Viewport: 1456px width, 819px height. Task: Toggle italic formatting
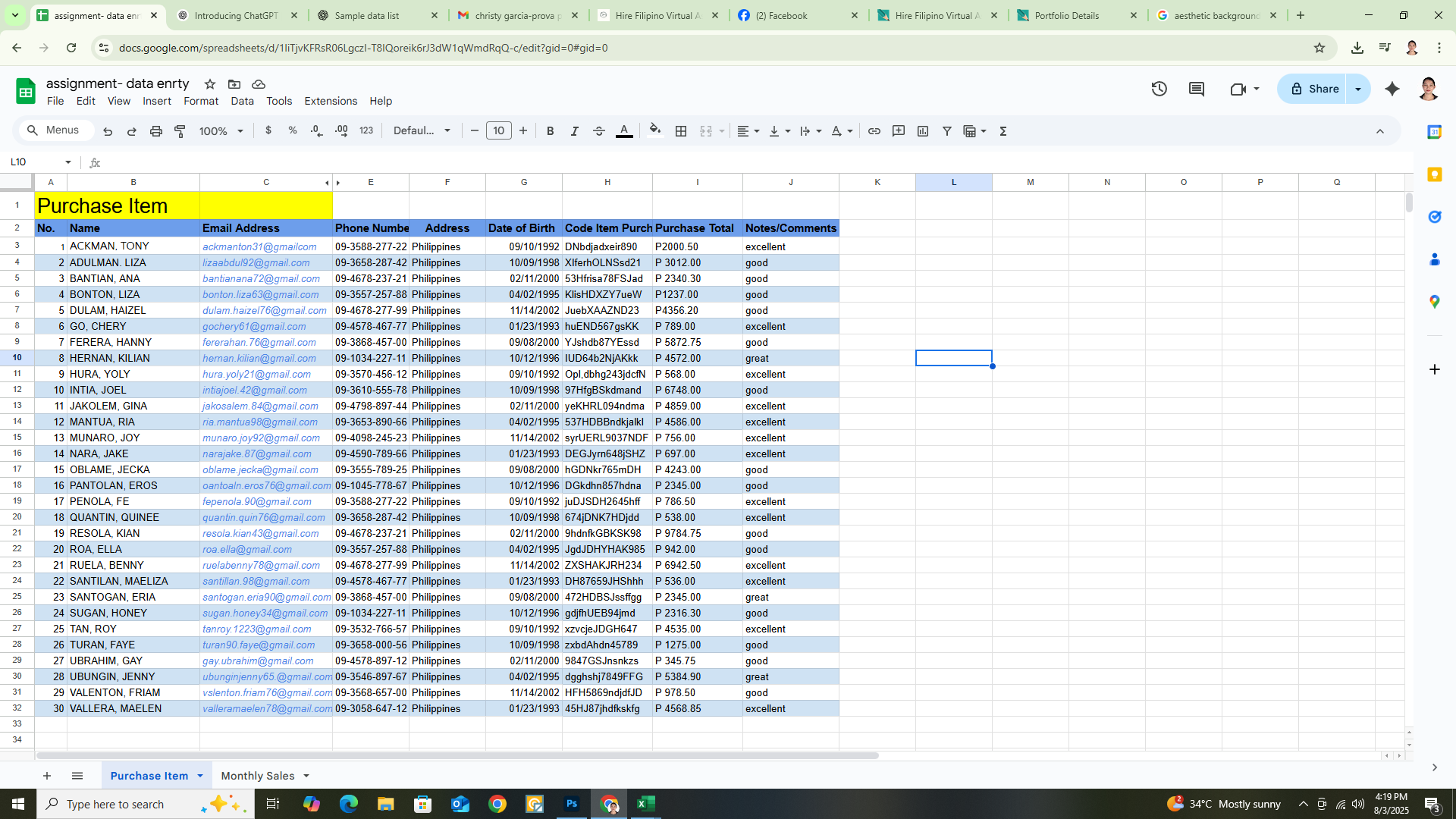(x=574, y=131)
